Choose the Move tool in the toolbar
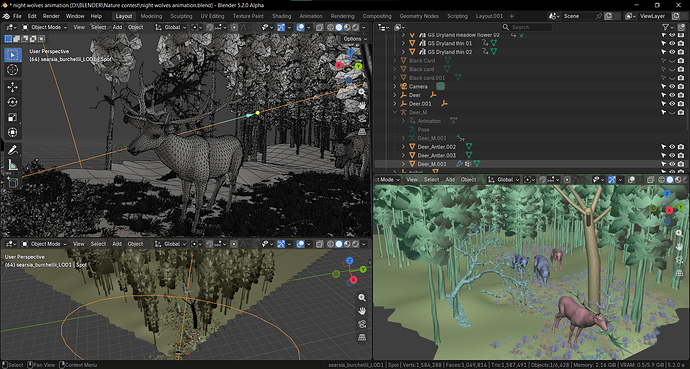The height and width of the screenshot is (369, 690). [x=13, y=87]
